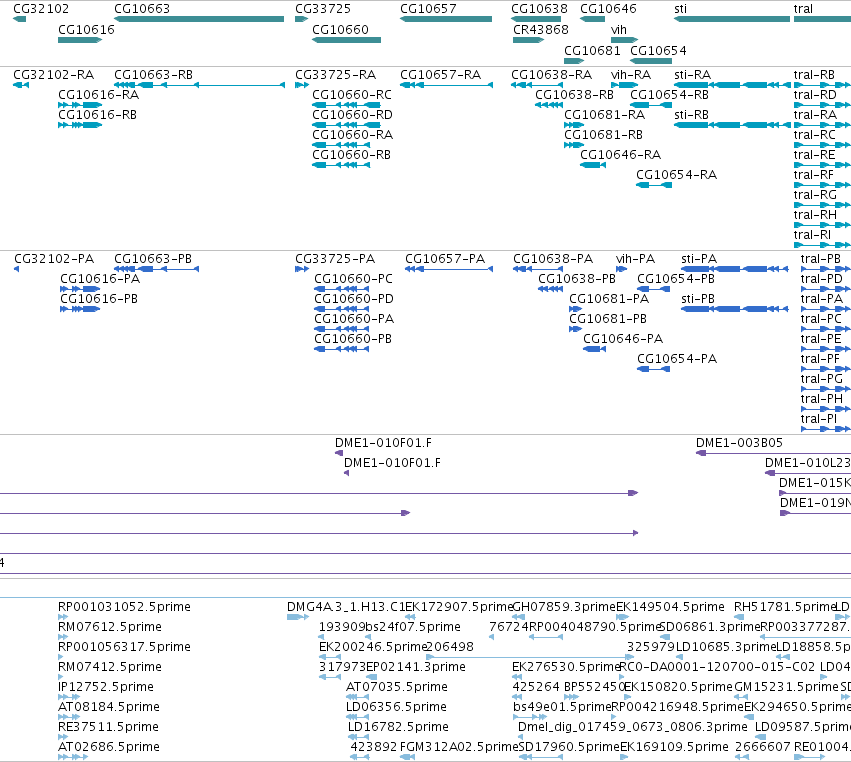Click the CG10663 gene span
This screenshot has height=762, width=851.
click(x=199, y=19)
